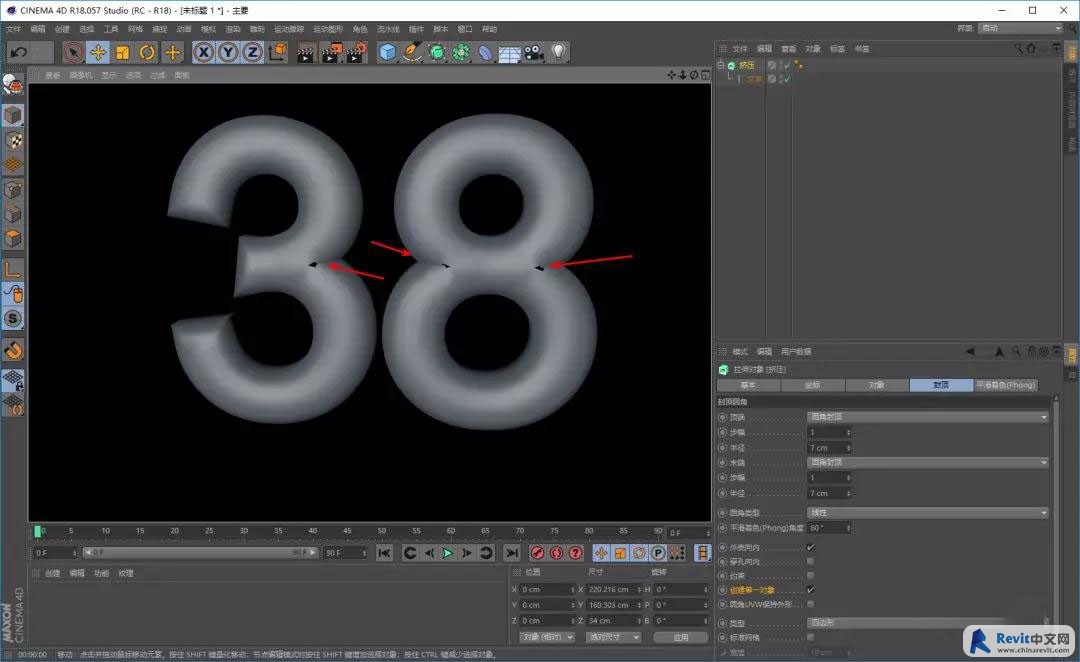This screenshot has width=1080, height=662.
Task: Click the Undo arrow icon
Action: (x=19, y=52)
